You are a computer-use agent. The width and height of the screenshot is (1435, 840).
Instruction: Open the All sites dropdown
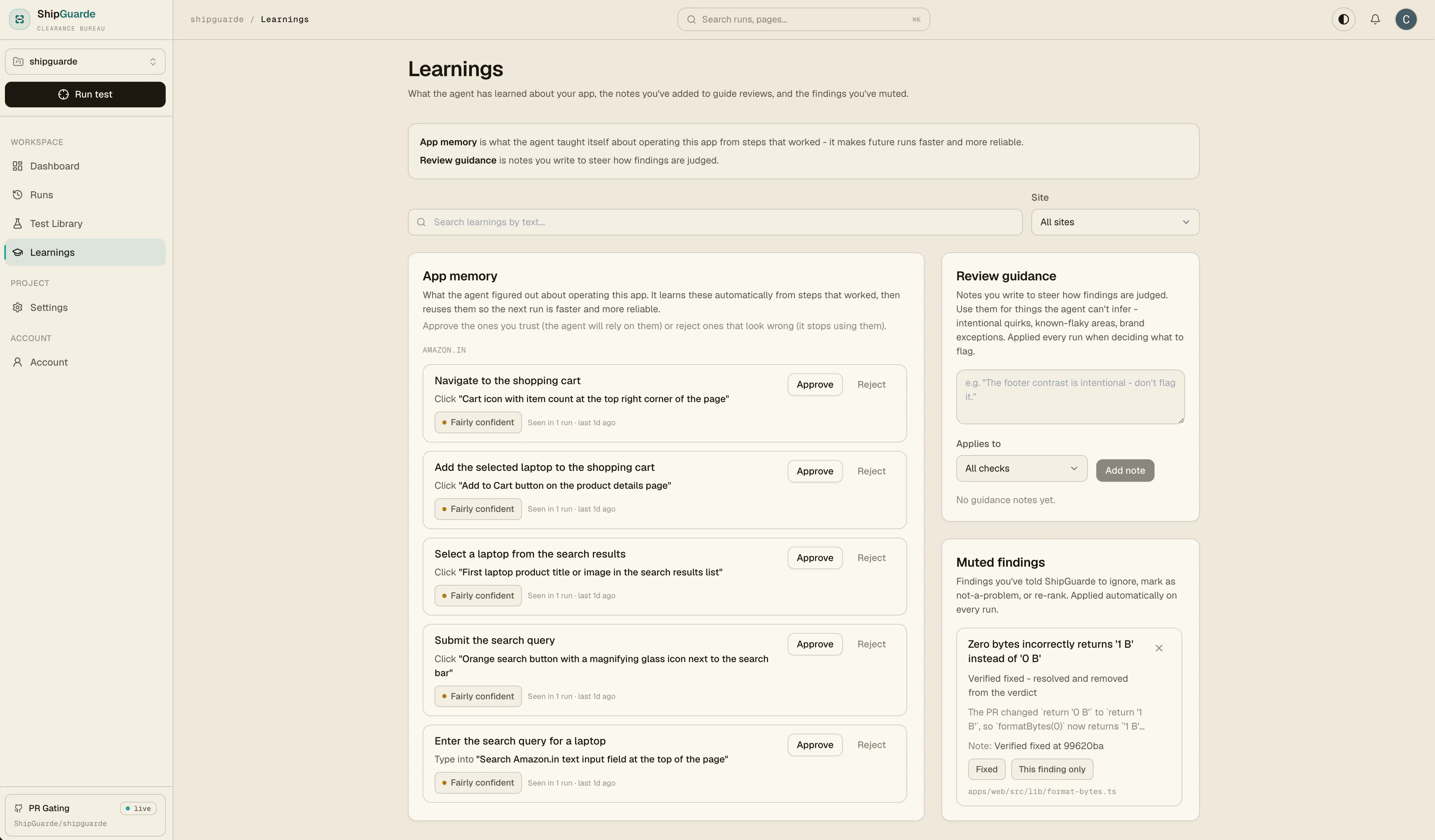(1115, 222)
